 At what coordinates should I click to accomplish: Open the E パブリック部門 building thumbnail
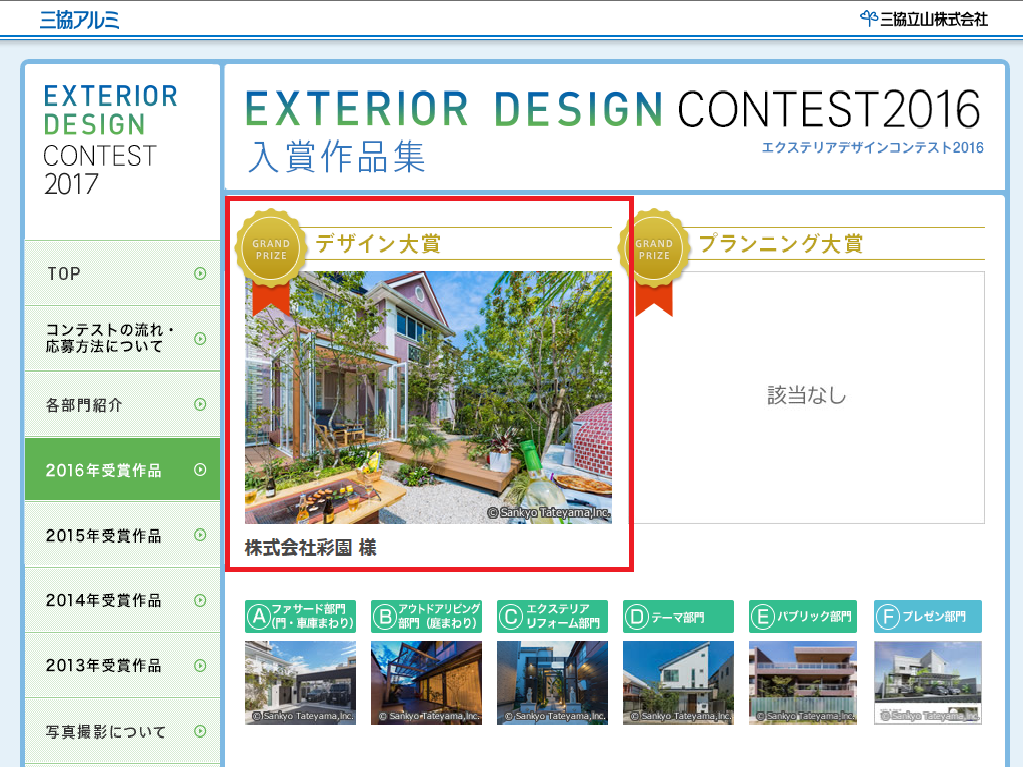[x=803, y=683]
